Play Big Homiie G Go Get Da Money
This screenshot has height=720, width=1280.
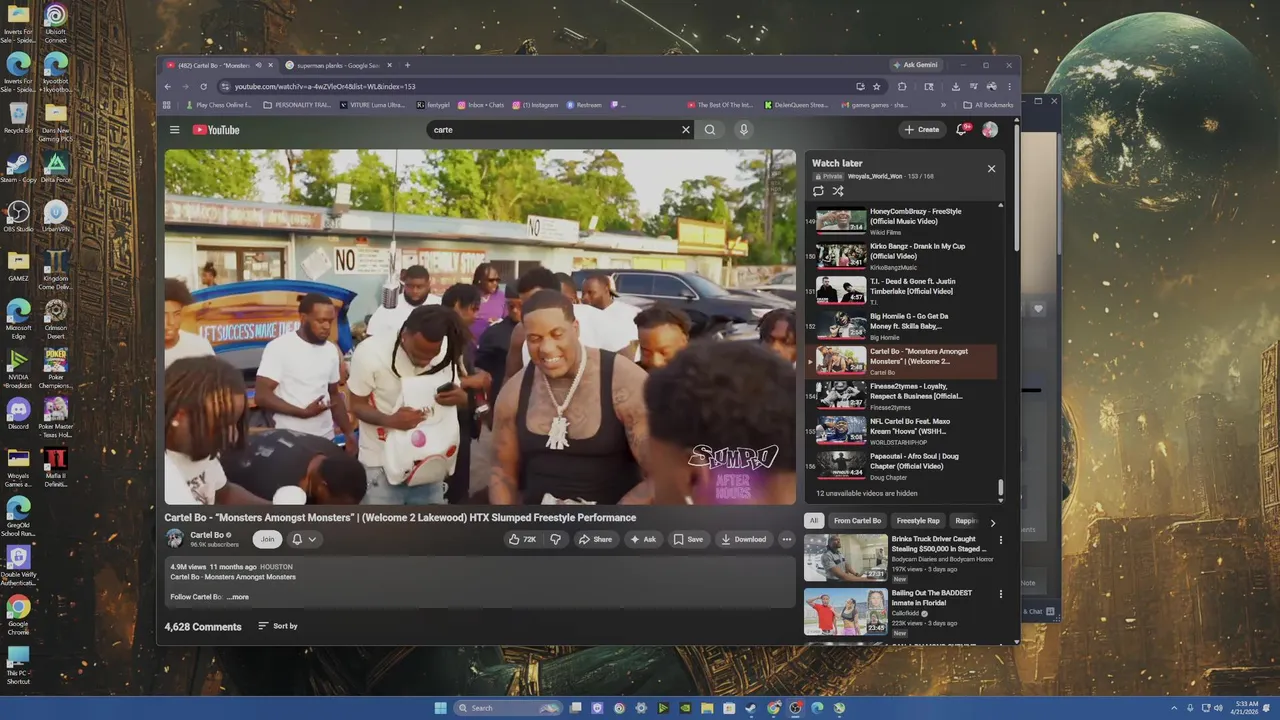(900, 326)
